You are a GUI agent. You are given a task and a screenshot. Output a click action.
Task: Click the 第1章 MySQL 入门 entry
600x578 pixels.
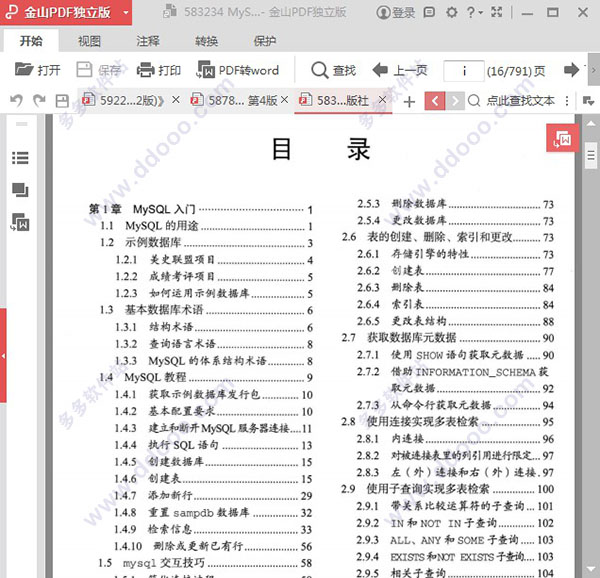pyautogui.click(x=201, y=209)
